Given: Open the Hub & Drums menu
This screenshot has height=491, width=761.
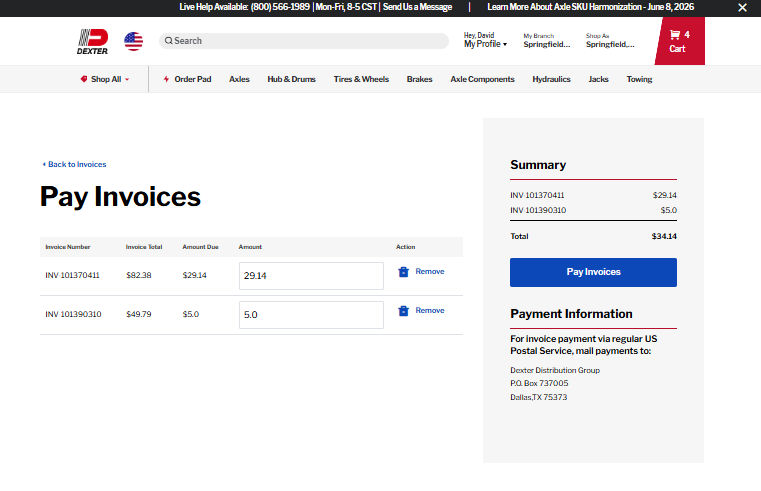Looking at the screenshot, I should coord(291,79).
